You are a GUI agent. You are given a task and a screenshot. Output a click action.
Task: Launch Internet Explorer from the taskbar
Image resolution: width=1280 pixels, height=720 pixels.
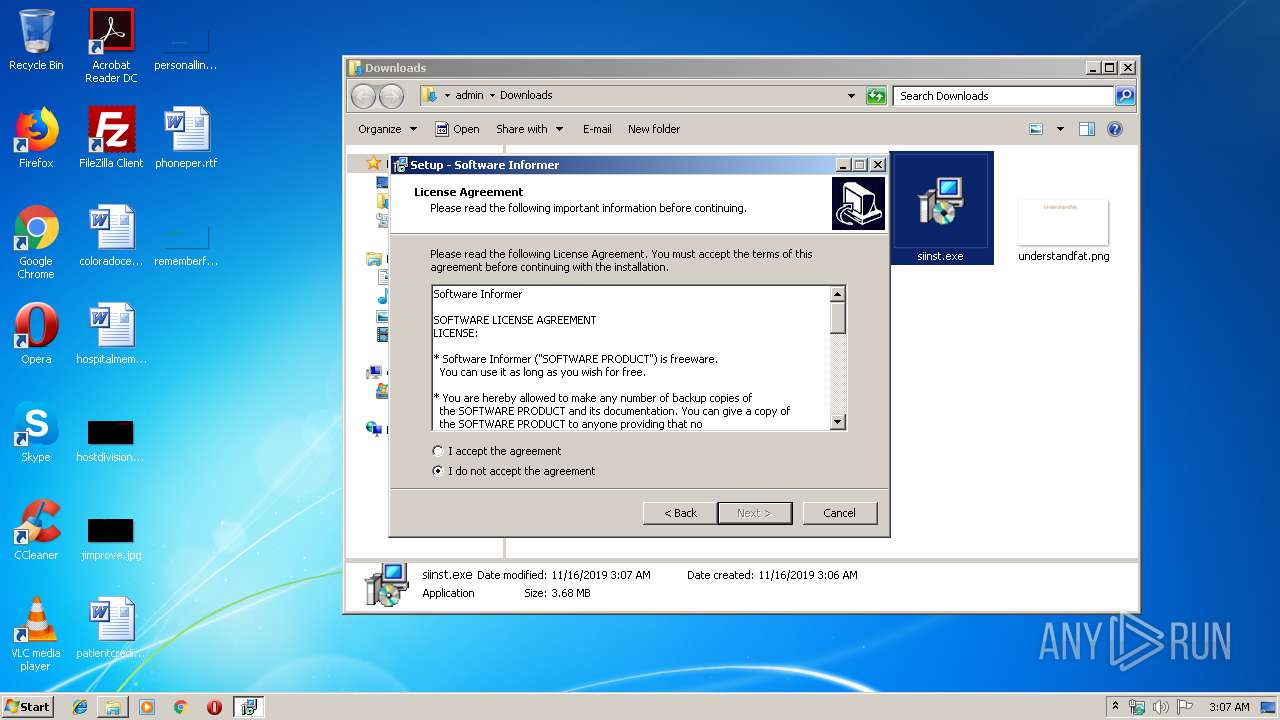point(80,707)
